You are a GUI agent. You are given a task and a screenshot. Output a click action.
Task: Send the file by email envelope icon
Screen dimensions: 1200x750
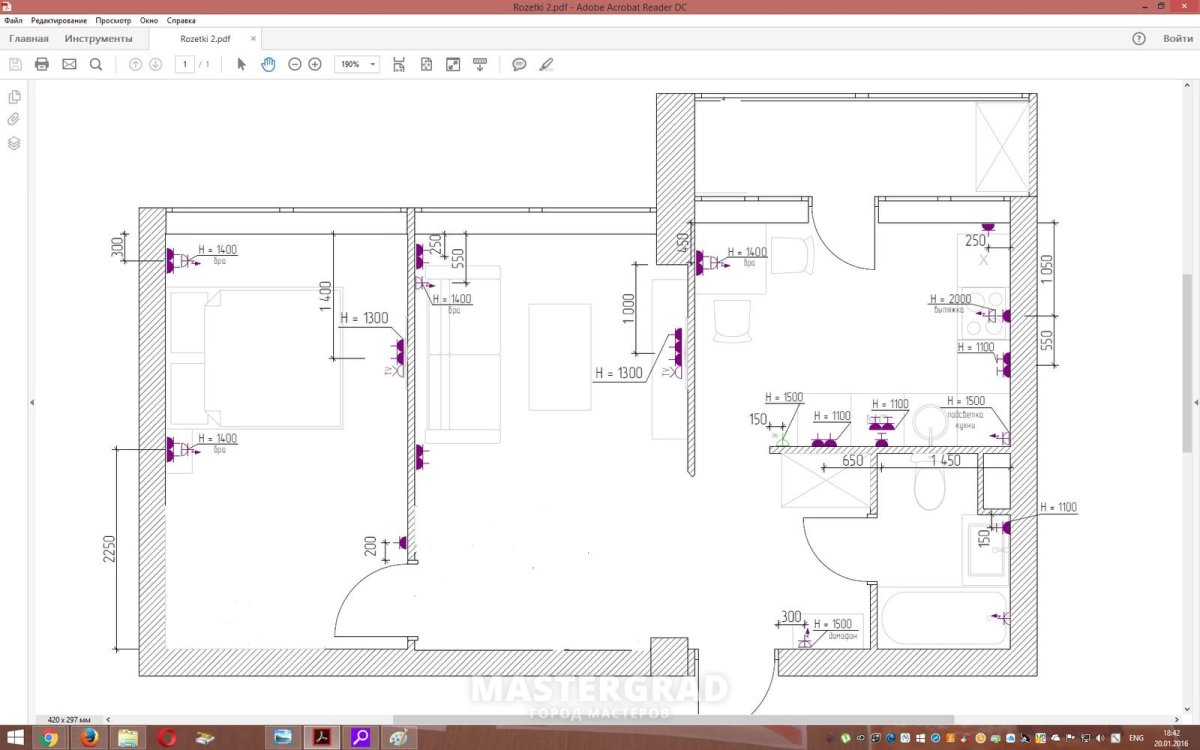[x=69, y=64]
